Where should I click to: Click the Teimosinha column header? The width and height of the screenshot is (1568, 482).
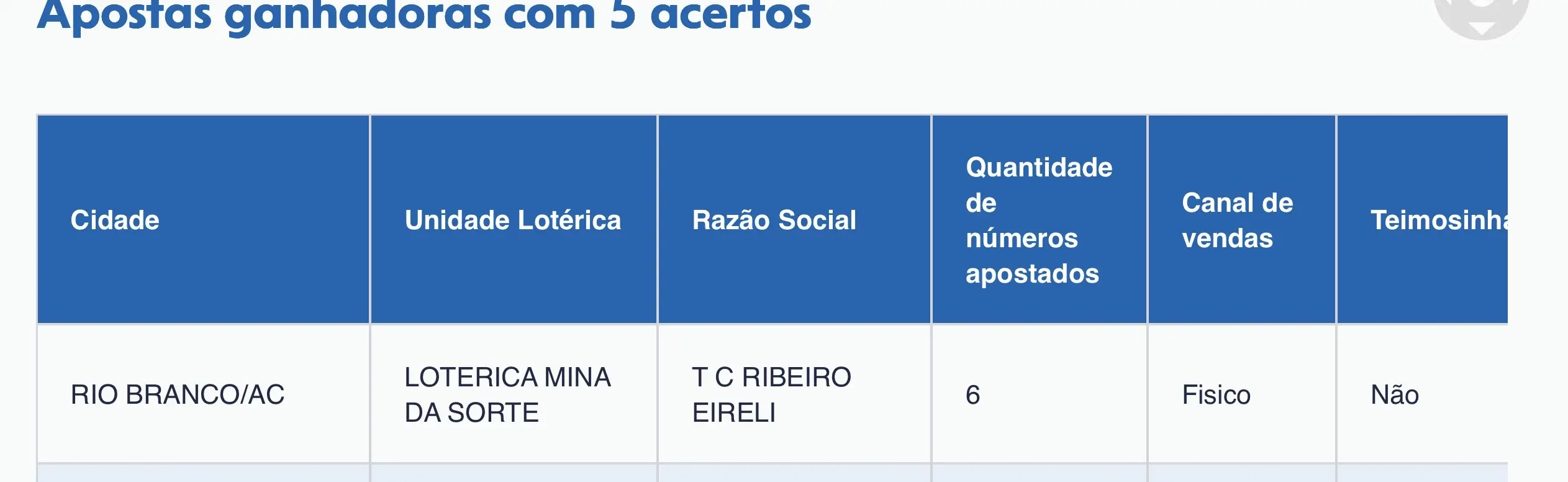pyautogui.click(x=1423, y=220)
